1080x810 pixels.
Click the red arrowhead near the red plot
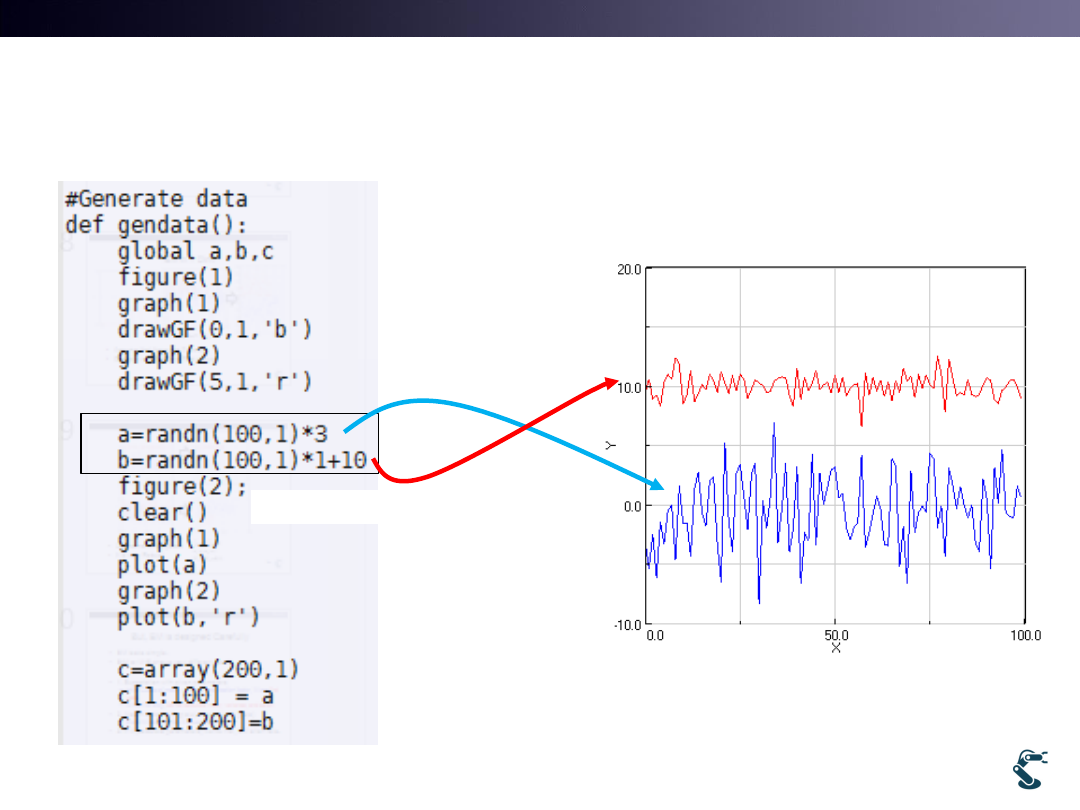611,382
